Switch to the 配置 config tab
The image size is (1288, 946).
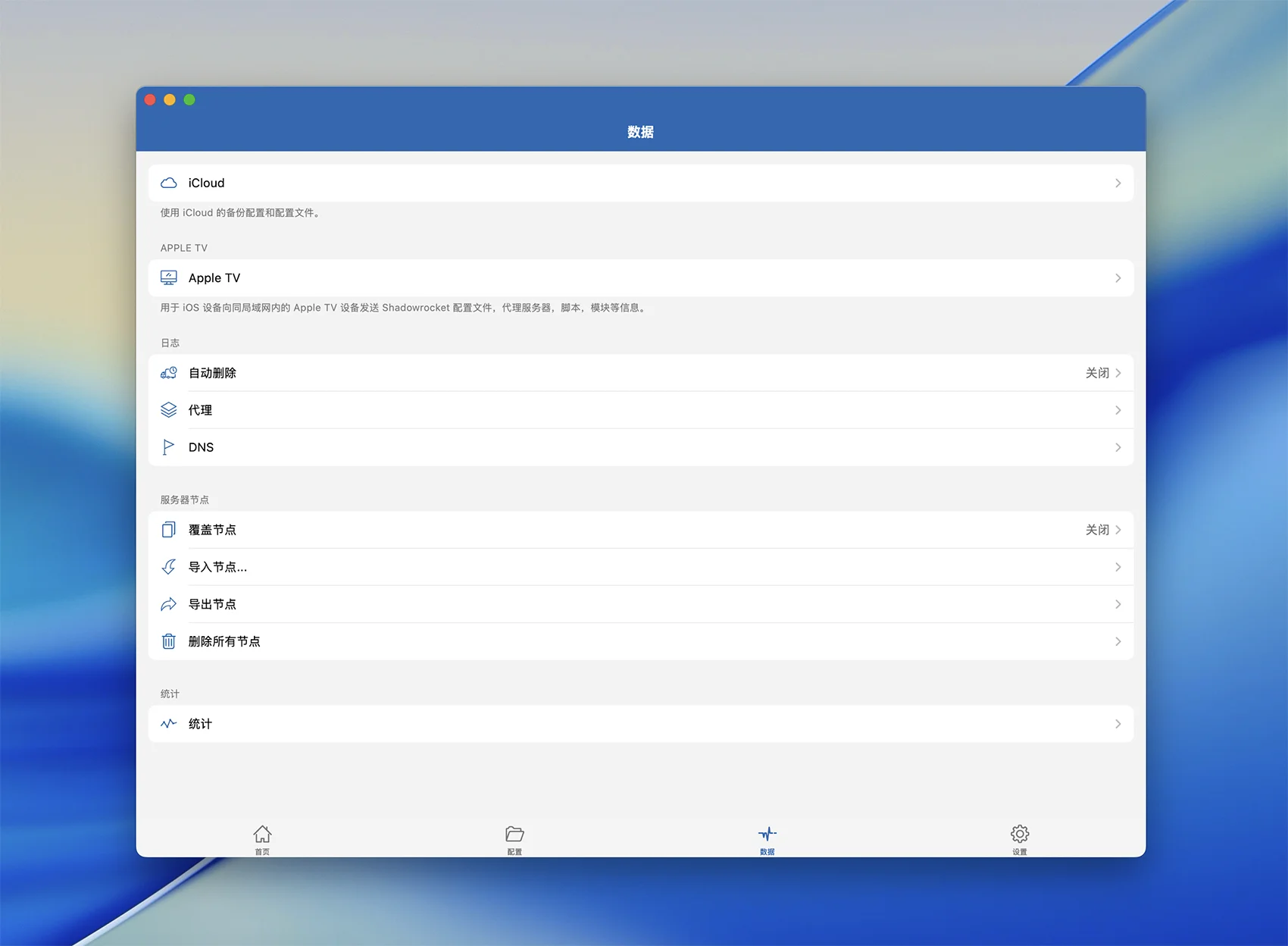(x=514, y=838)
